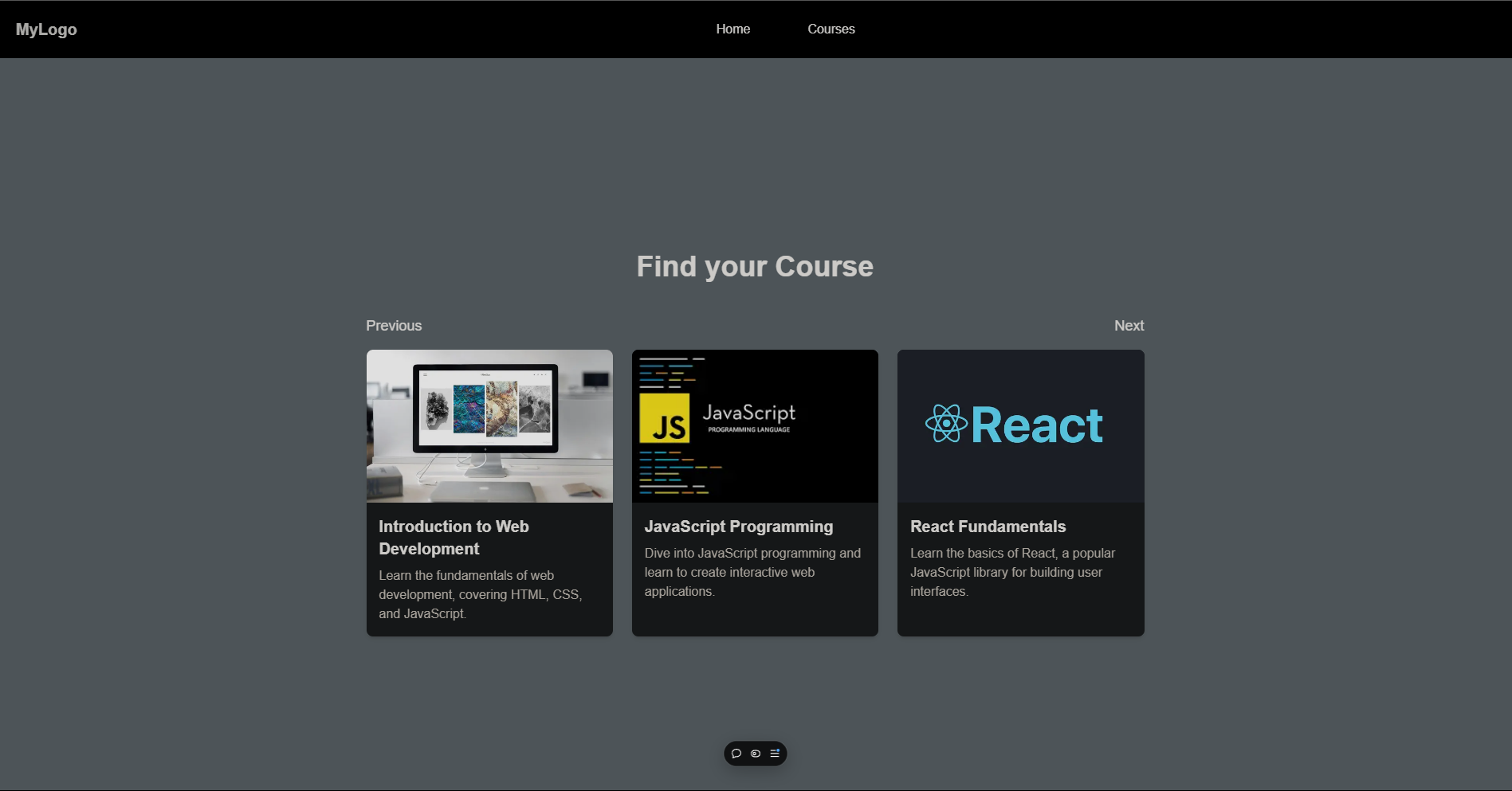
Task: Open the menu lines icon with blue dot
Action: 775,754
